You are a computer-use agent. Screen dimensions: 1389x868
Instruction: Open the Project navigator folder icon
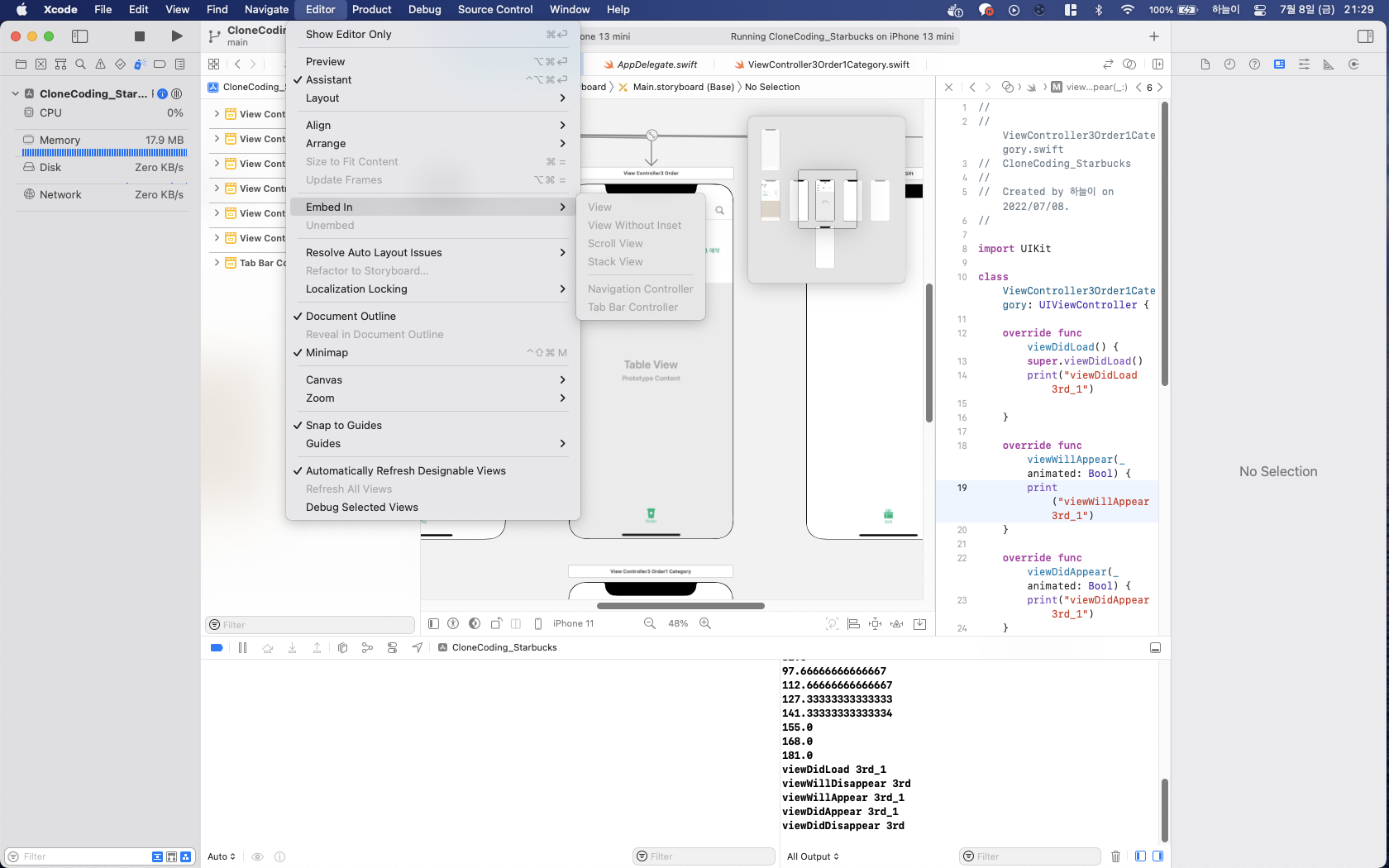(21, 64)
